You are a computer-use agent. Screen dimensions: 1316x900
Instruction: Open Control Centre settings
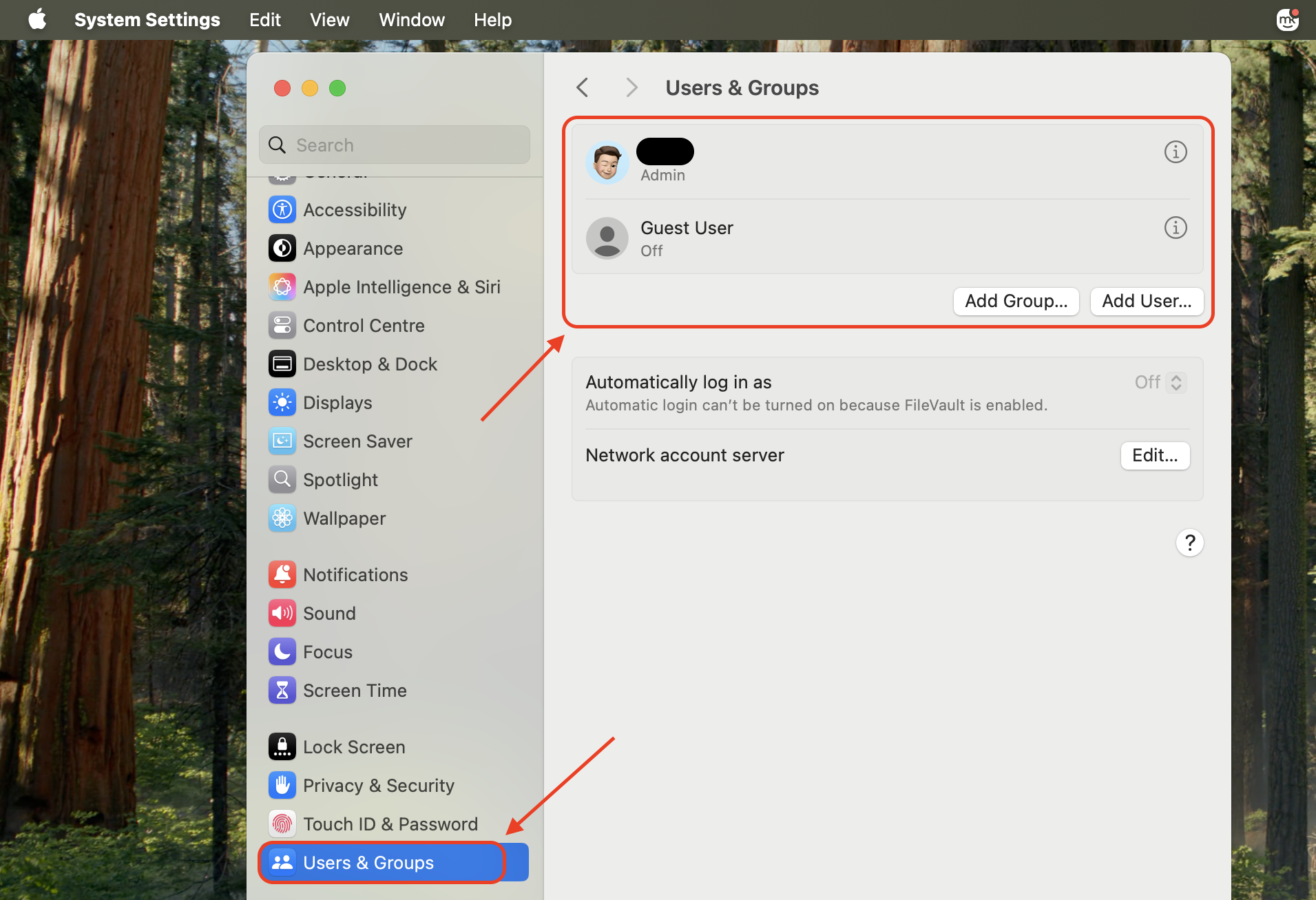pyautogui.click(x=364, y=325)
